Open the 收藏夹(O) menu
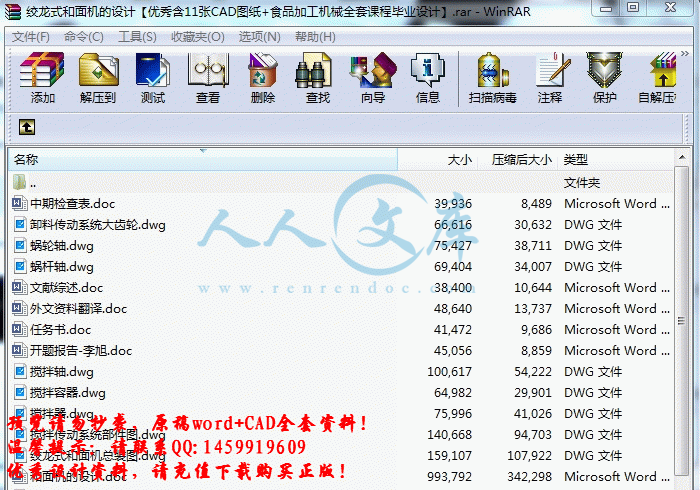This screenshot has height=490, width=700. [198, 37]
